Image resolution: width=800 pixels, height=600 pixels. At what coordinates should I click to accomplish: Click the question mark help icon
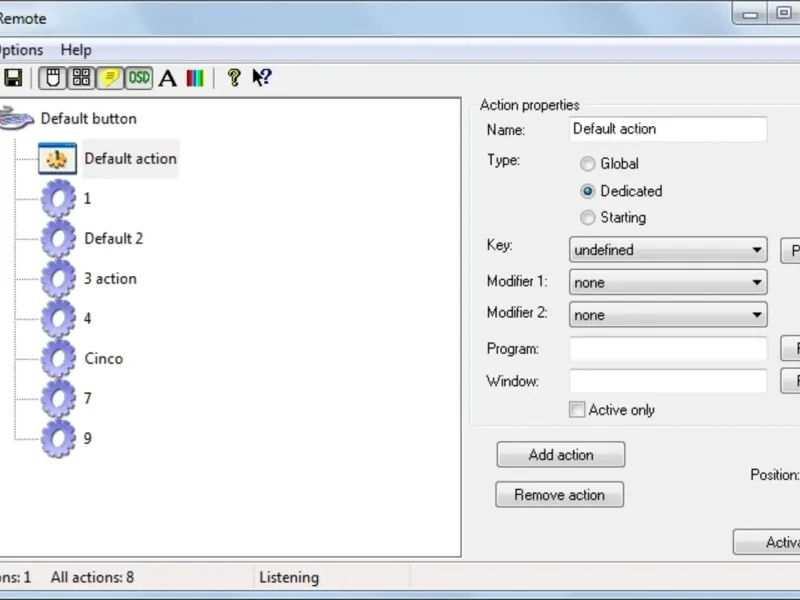234,78
